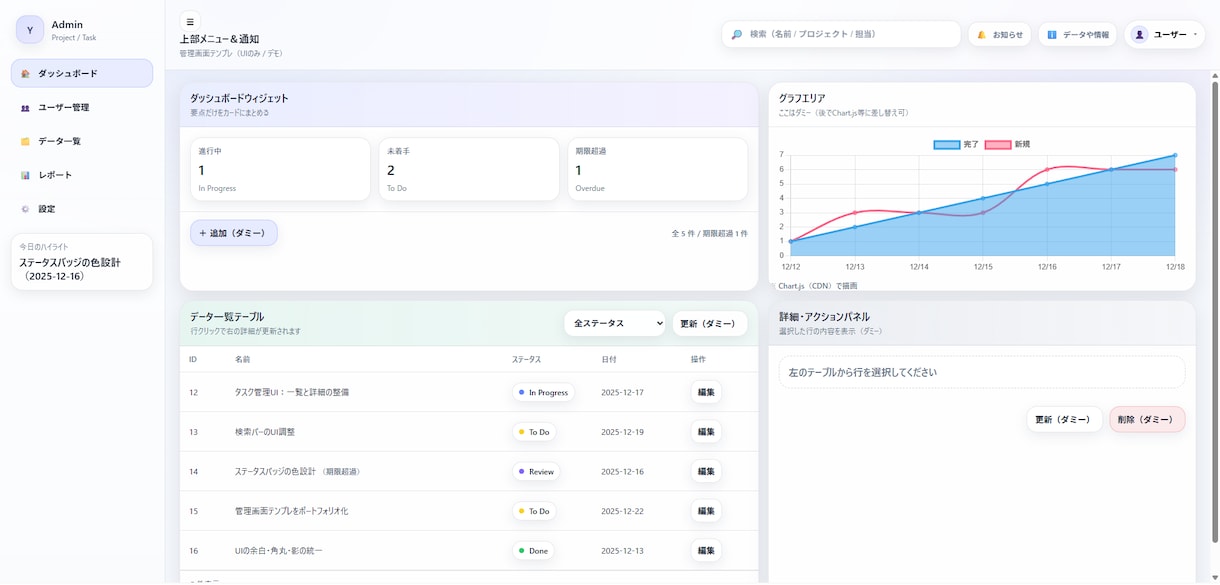
Task: Click the レポート chart icon
Action: click(25, 176)
